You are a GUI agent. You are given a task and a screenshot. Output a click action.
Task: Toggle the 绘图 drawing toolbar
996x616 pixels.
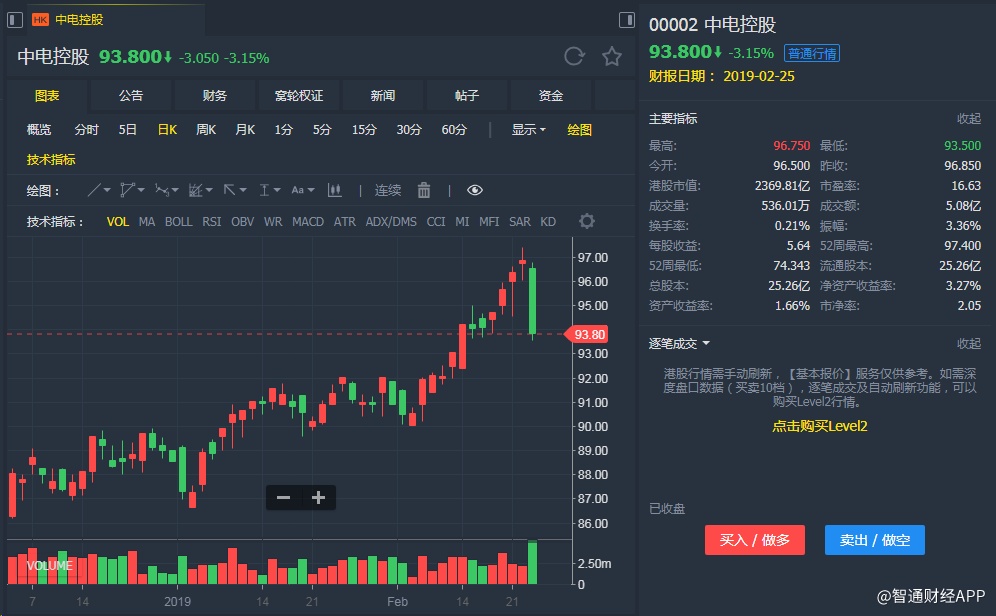(579, 130)
